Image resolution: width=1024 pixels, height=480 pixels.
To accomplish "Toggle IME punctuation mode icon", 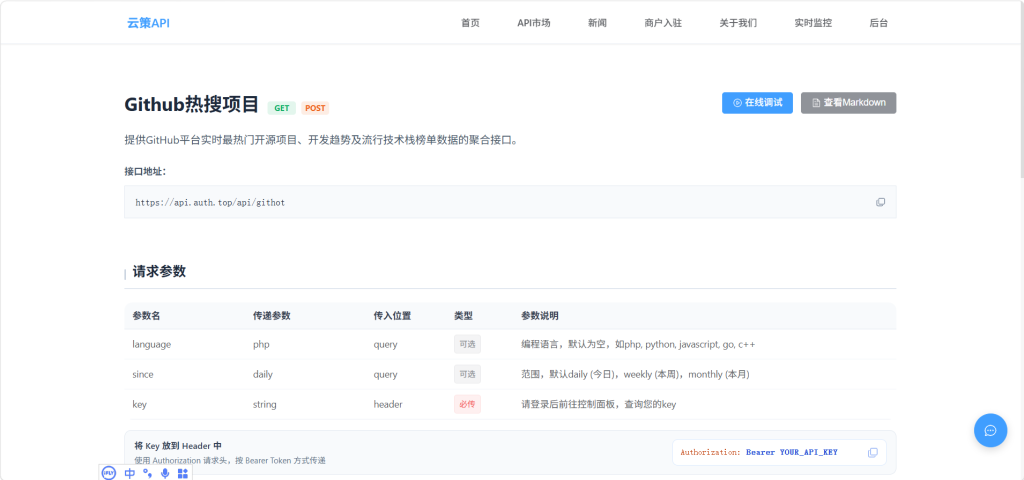I will [x=147, y=473].
